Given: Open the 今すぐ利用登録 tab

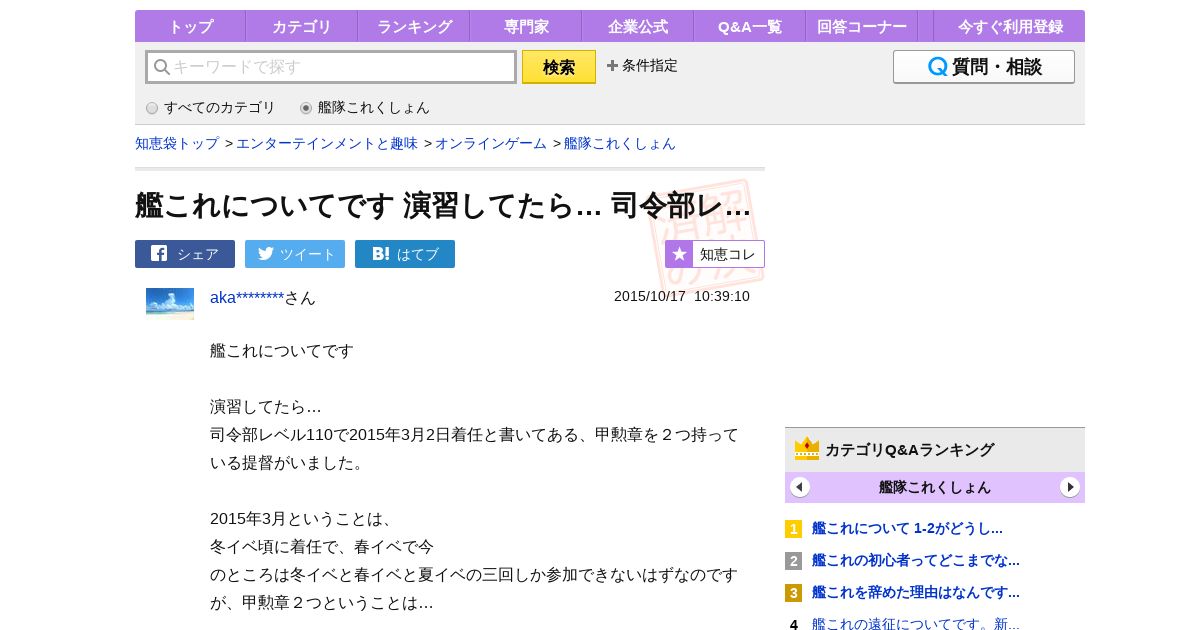Looking at the screenshot, I should (x=1009, y=27).
